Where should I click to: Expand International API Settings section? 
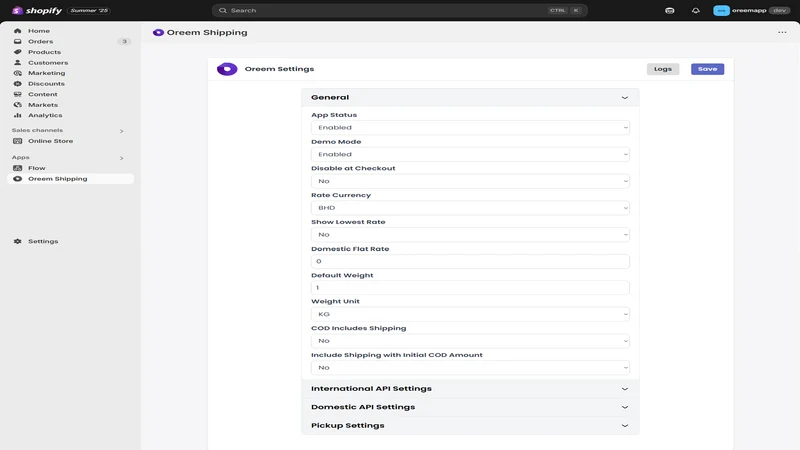470,389
